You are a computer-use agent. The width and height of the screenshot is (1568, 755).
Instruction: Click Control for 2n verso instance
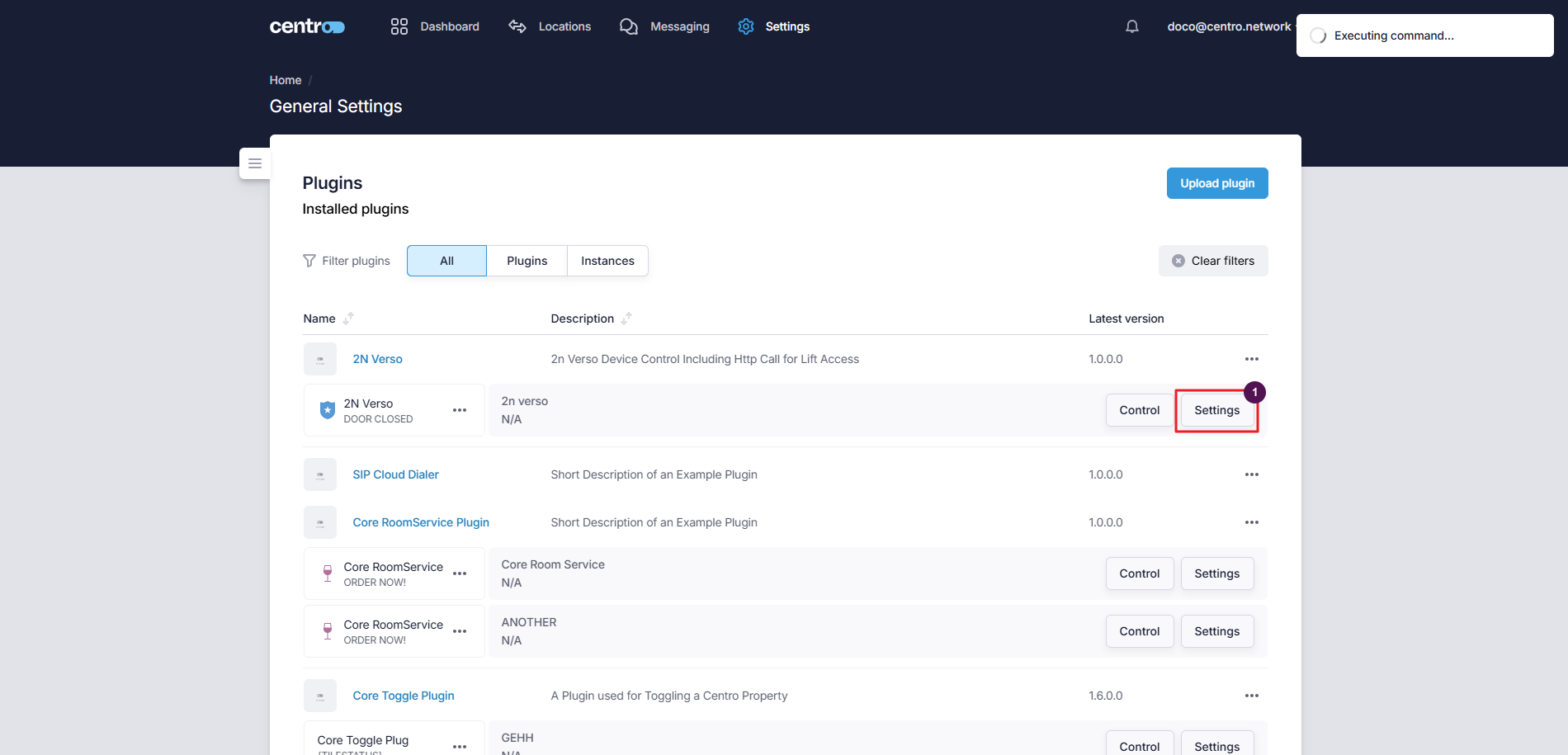click(x=1140, y=410)
